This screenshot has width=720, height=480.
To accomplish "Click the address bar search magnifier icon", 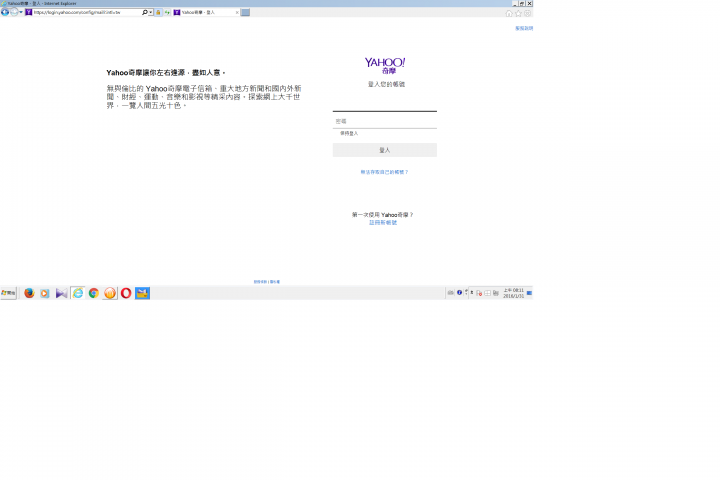I will pos(145,12).
